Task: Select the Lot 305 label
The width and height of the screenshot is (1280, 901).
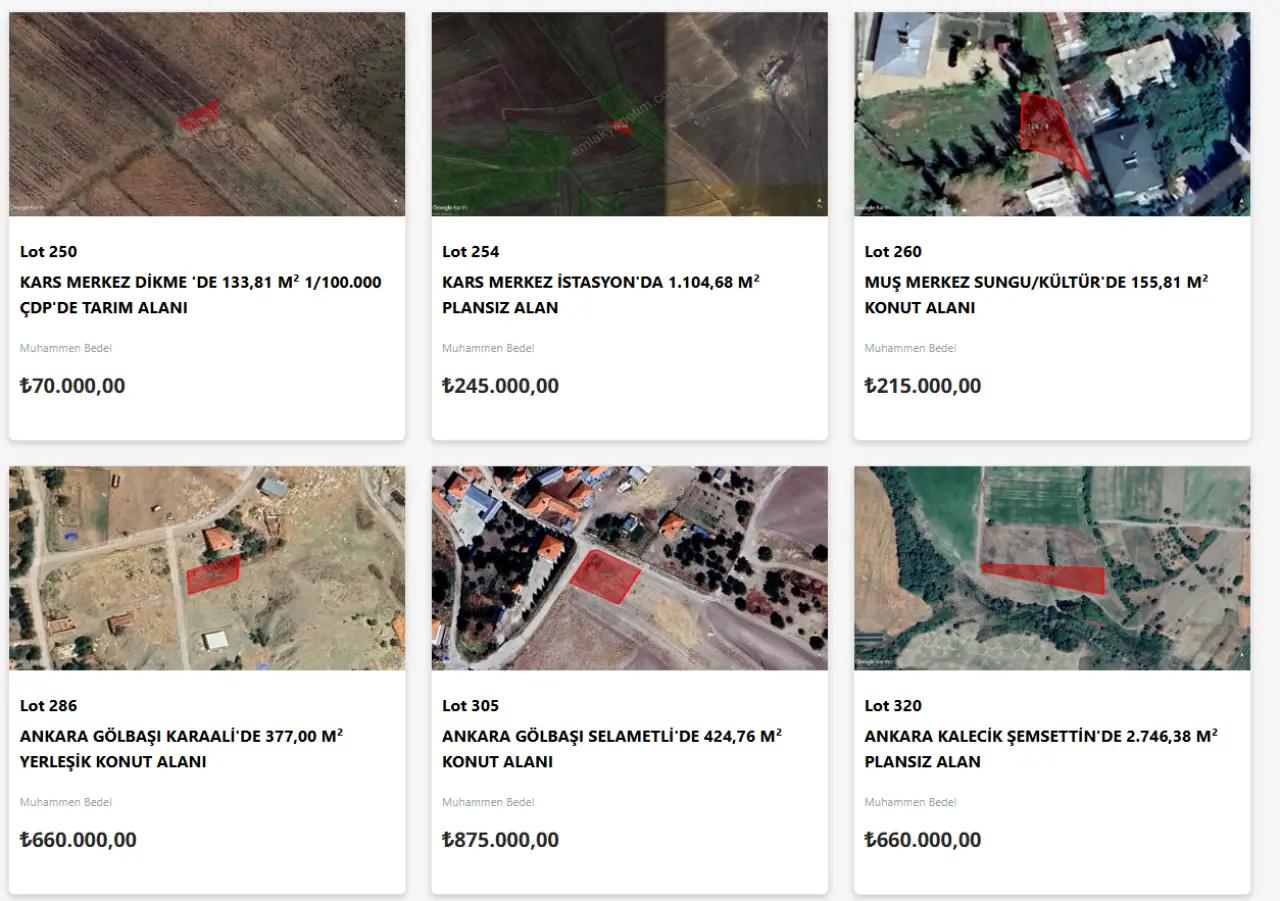Action: (x=470, y=705)
